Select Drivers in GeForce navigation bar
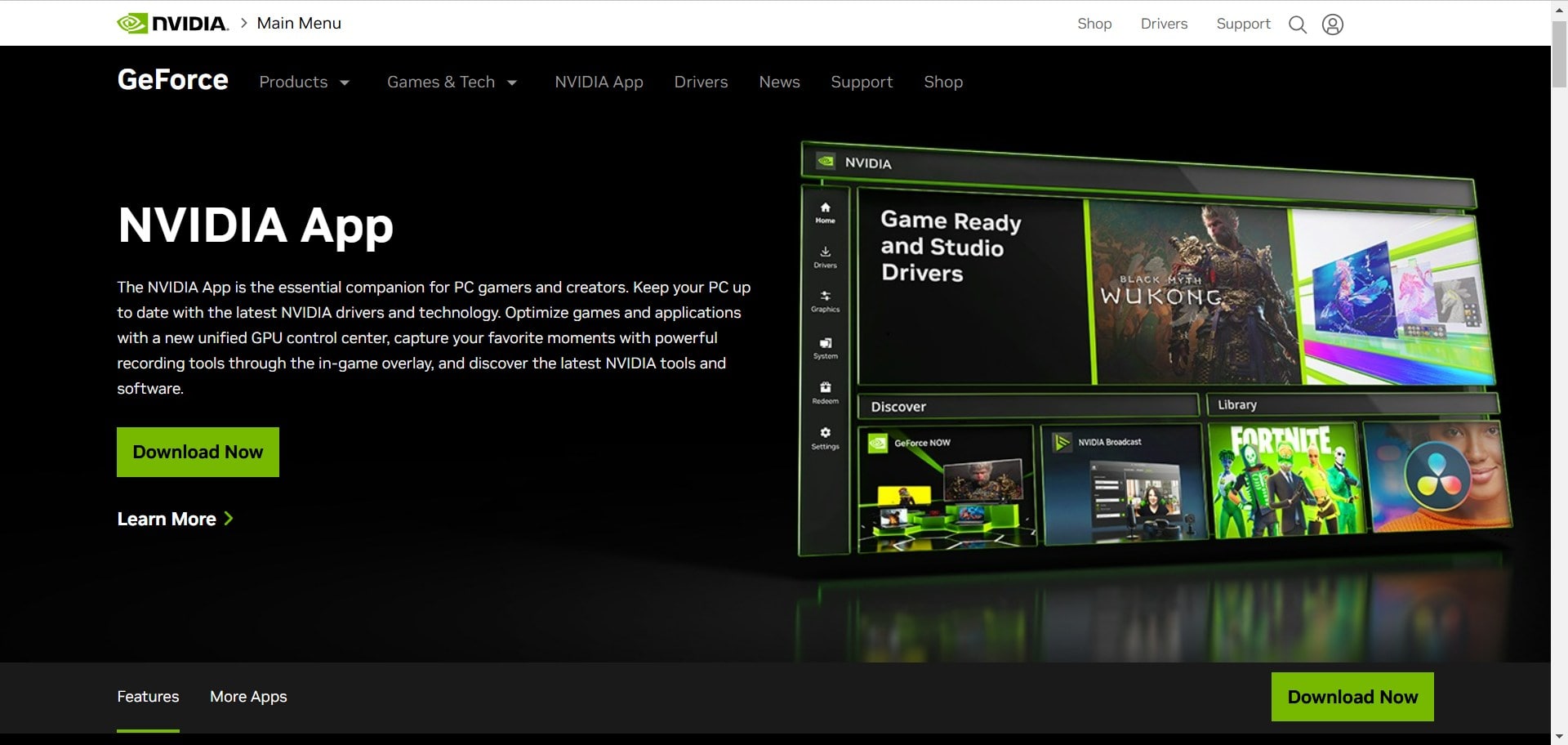The height and width of the screenshot is (745, 1568). coord(701,82)
